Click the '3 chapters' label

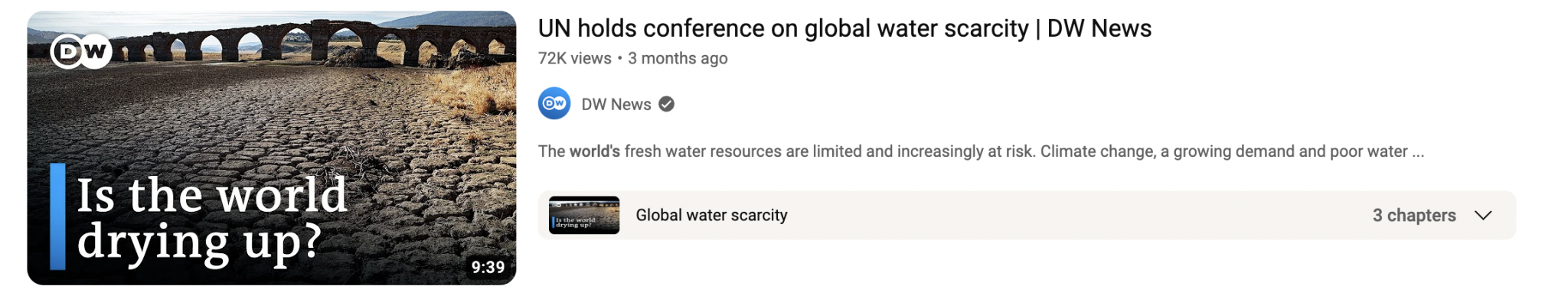point(1414,215)
